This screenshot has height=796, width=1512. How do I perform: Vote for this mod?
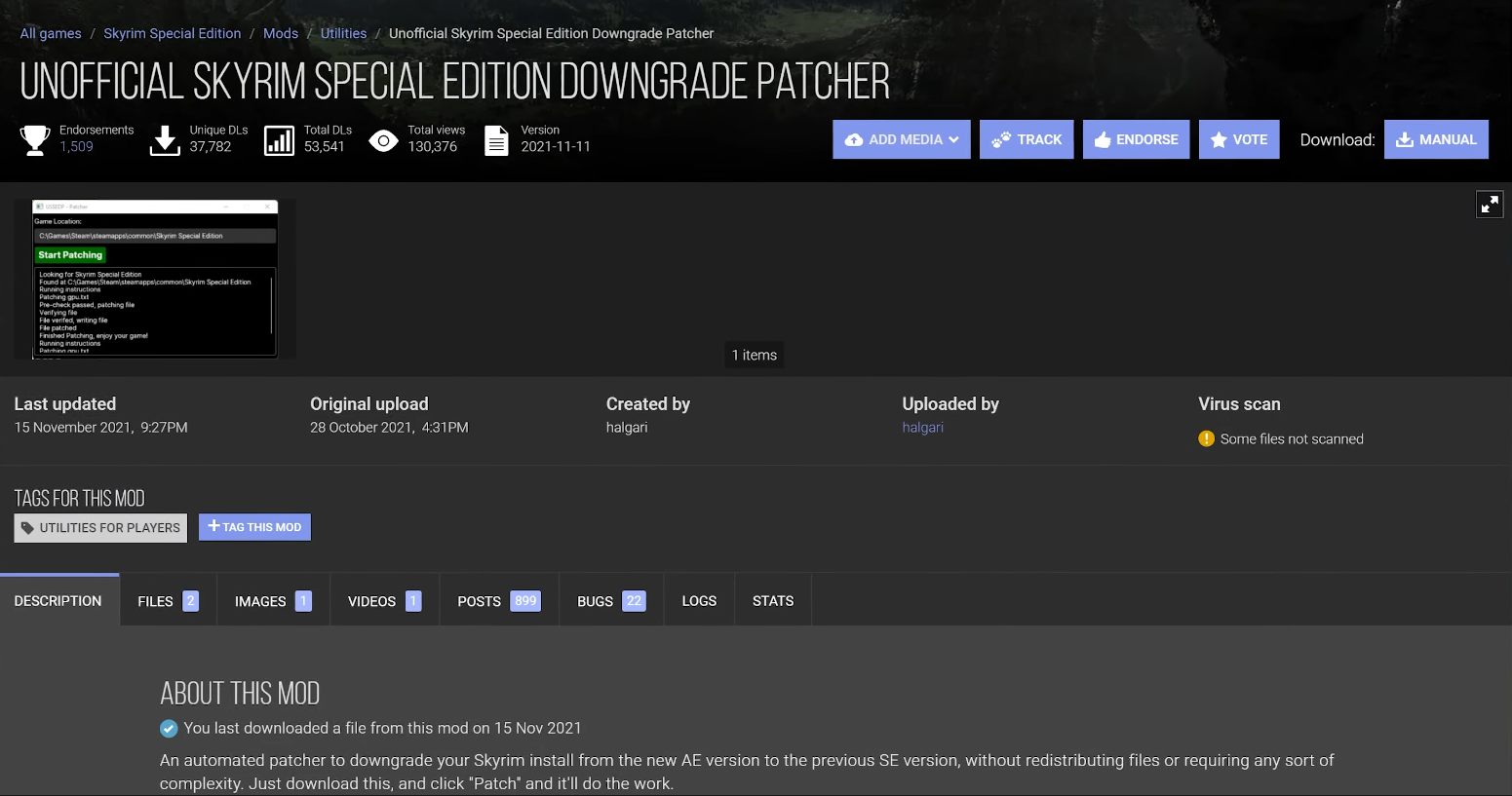point(1239,139)
